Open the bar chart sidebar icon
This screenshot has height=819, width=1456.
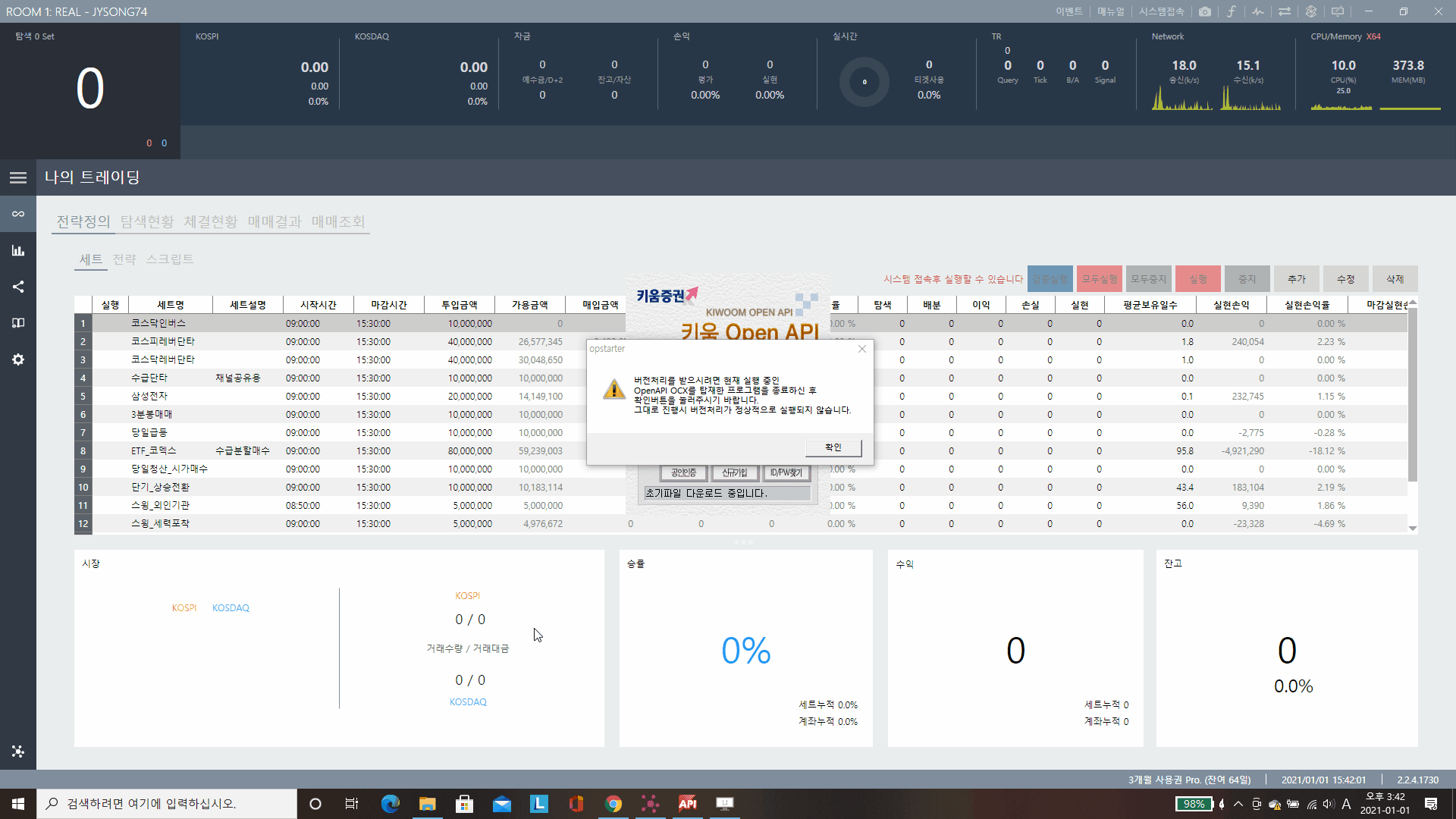(18, 250)
